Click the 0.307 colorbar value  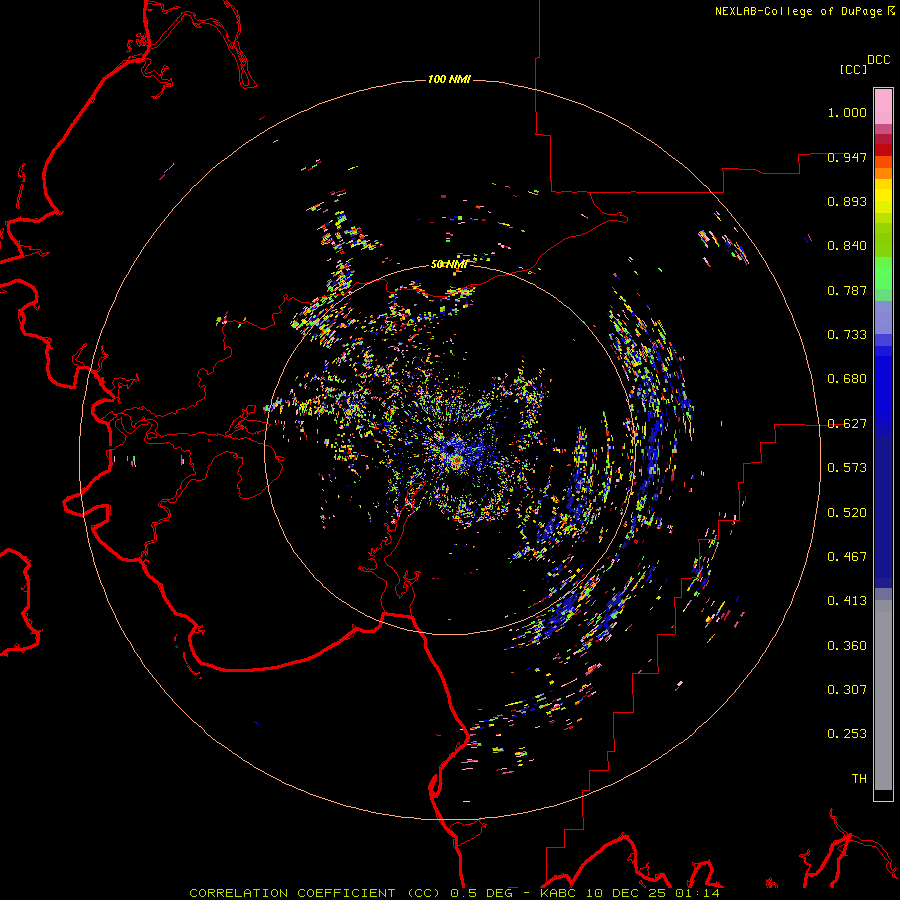tap(847, 690)
